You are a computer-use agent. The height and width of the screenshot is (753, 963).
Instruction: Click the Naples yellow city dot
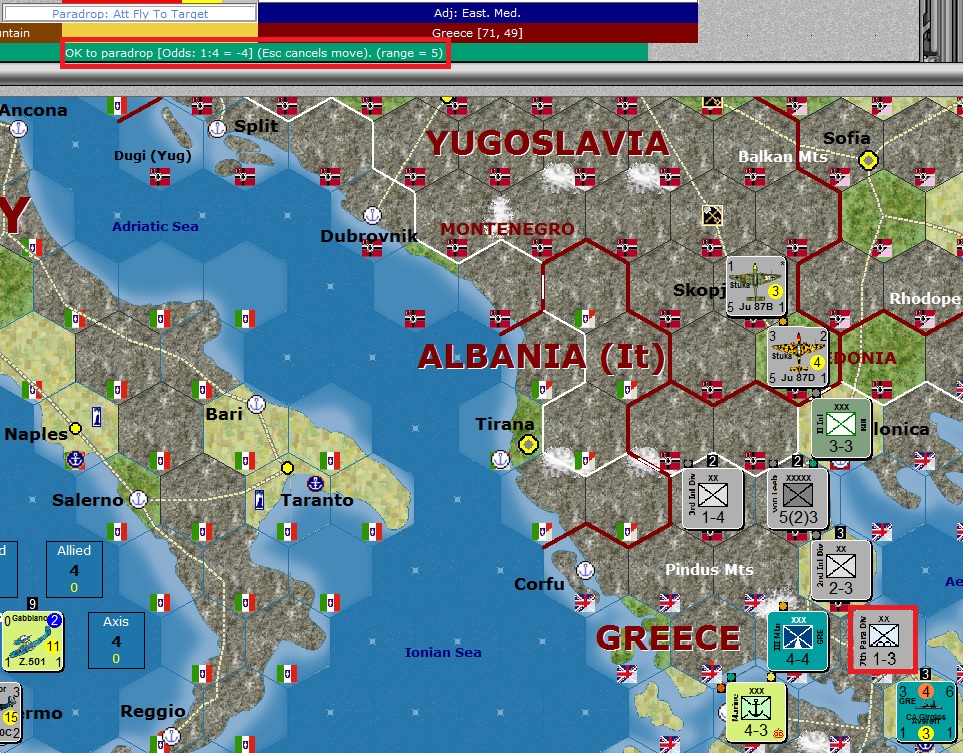click(75, 428)
